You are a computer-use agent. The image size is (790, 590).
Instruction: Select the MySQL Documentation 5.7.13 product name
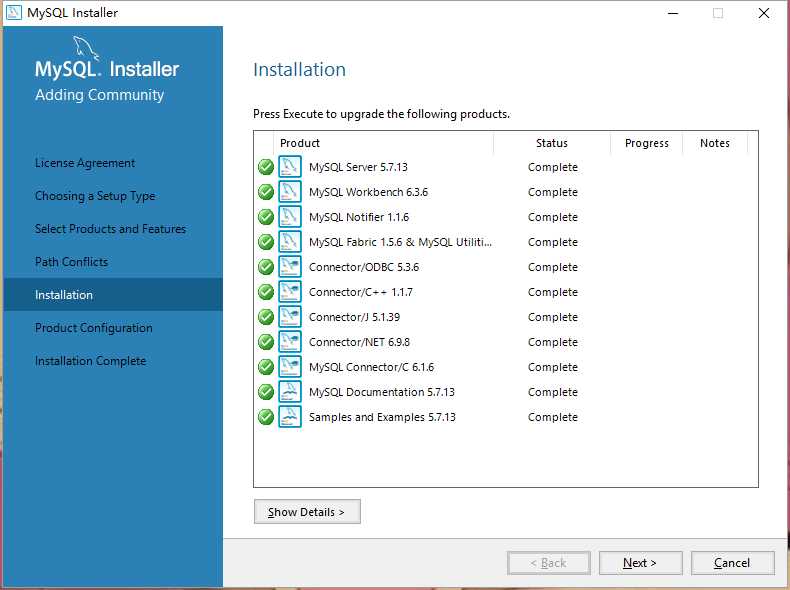(x=381, y=392)
